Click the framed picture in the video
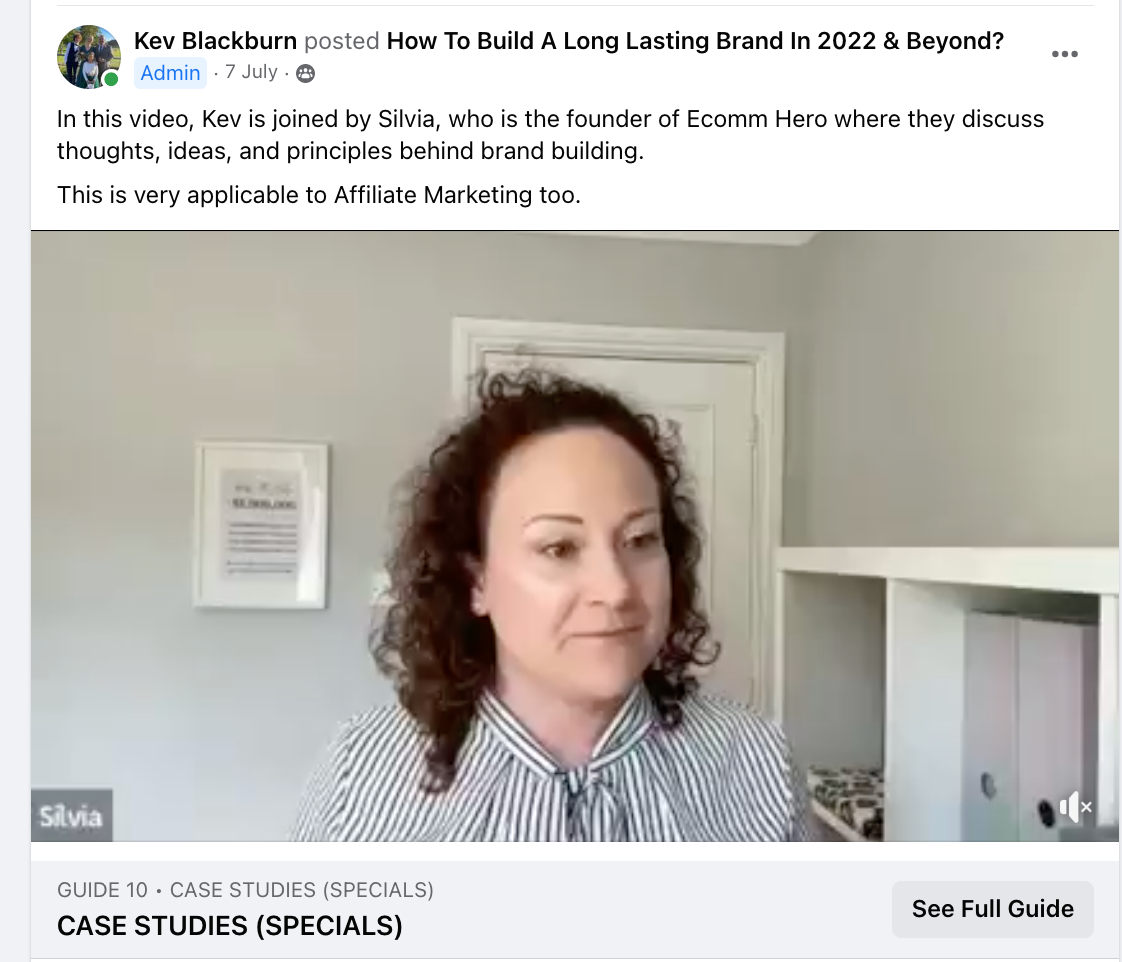Screen dimensions: 1122x962 click(x=261, y=525)
